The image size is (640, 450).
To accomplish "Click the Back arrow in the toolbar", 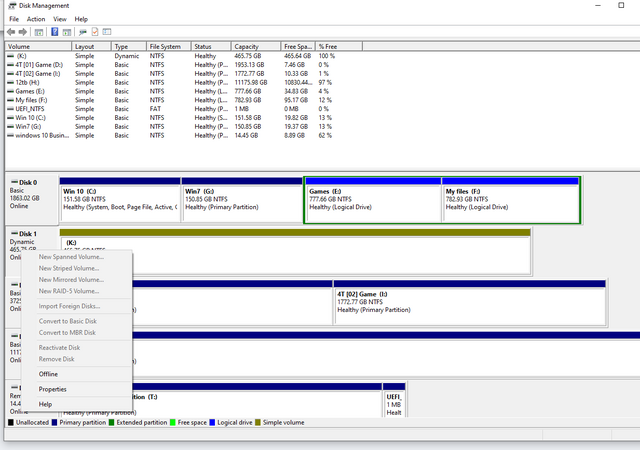I will [x=10, y=32].
